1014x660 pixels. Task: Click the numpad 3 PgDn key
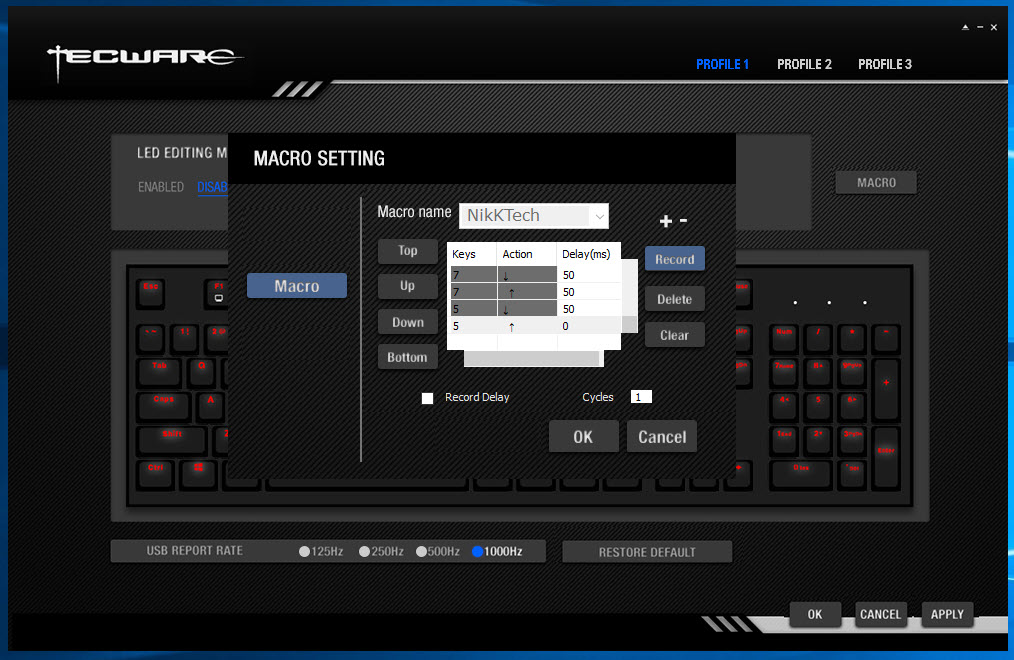click(x=852, y=441)
